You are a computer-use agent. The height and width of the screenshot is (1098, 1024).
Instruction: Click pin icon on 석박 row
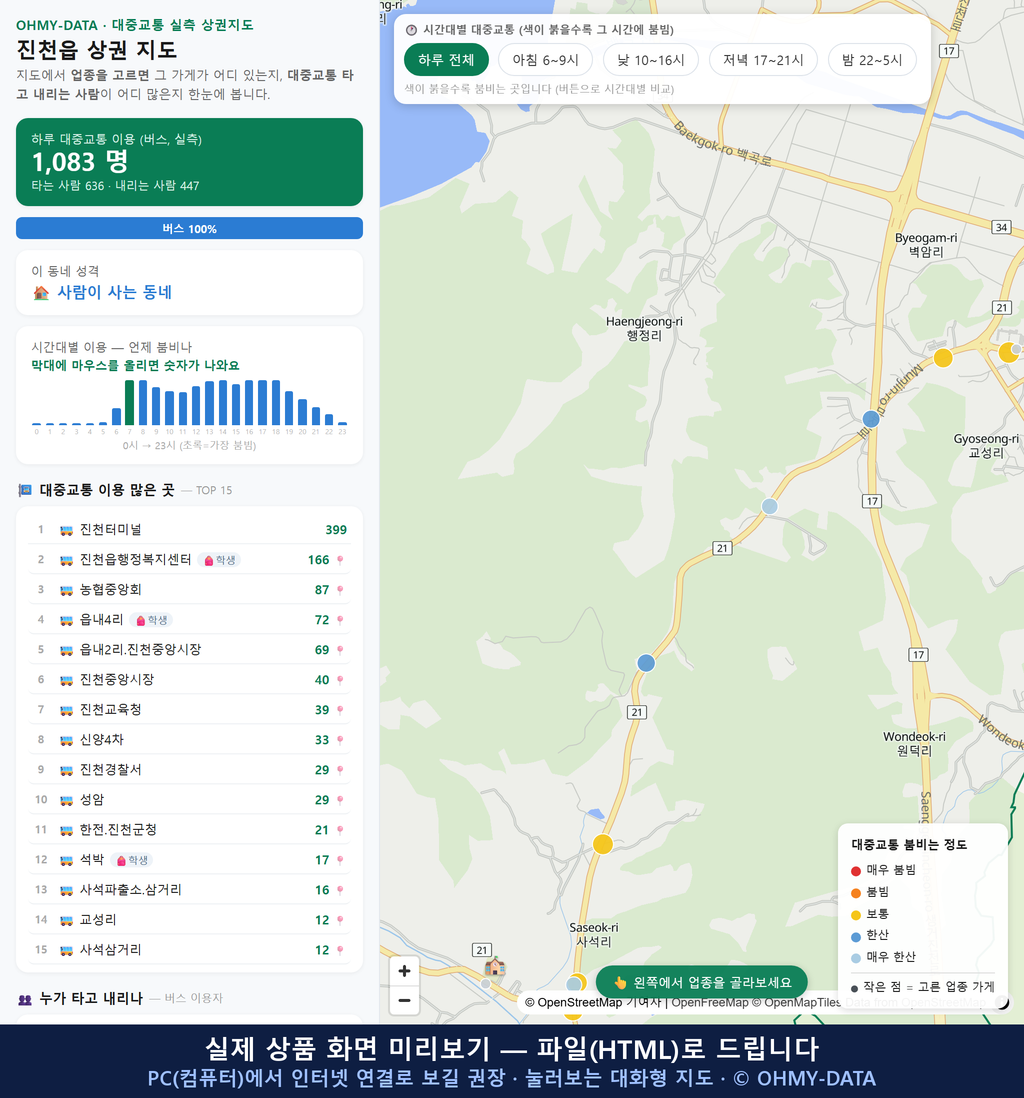340,861
